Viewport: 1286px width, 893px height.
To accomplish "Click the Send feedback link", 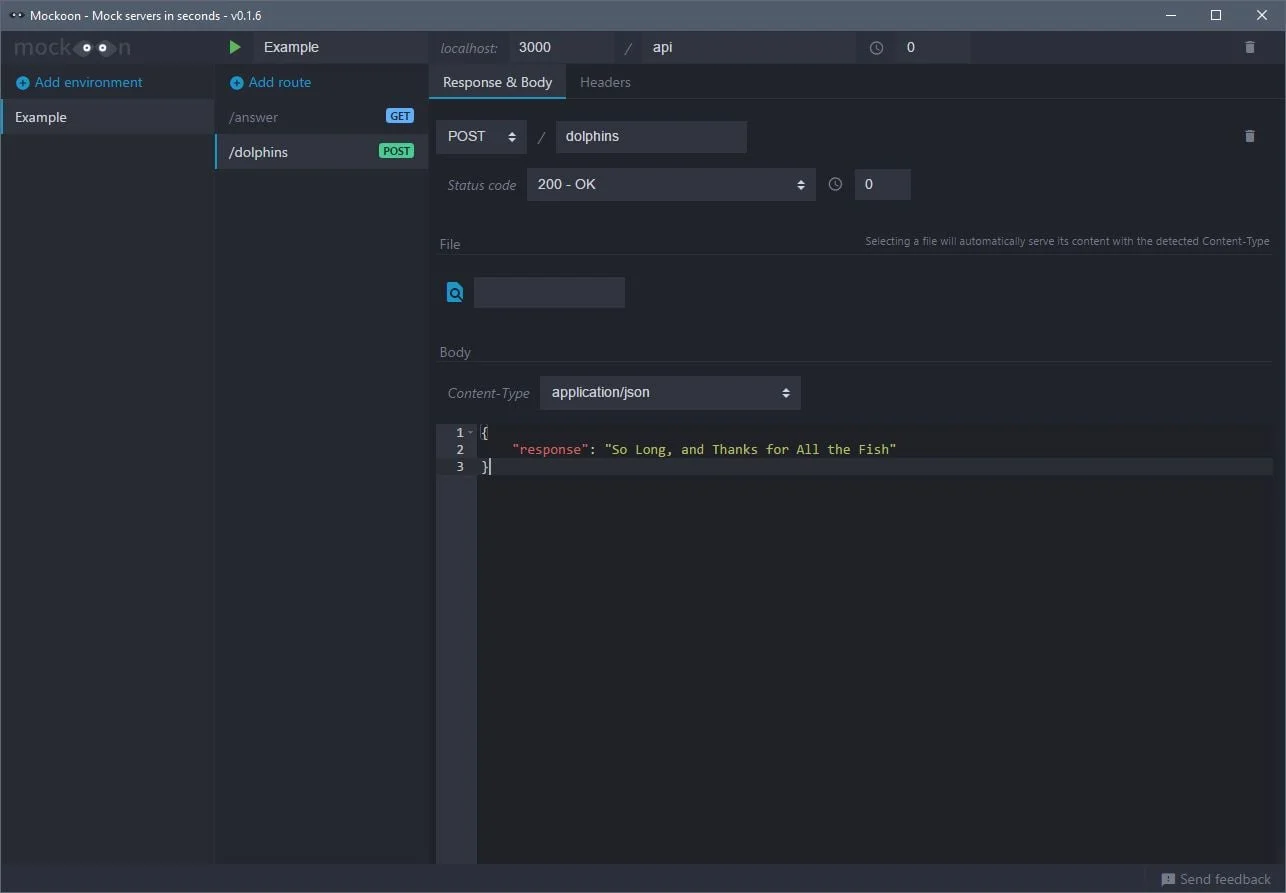I will [1224, 880].
